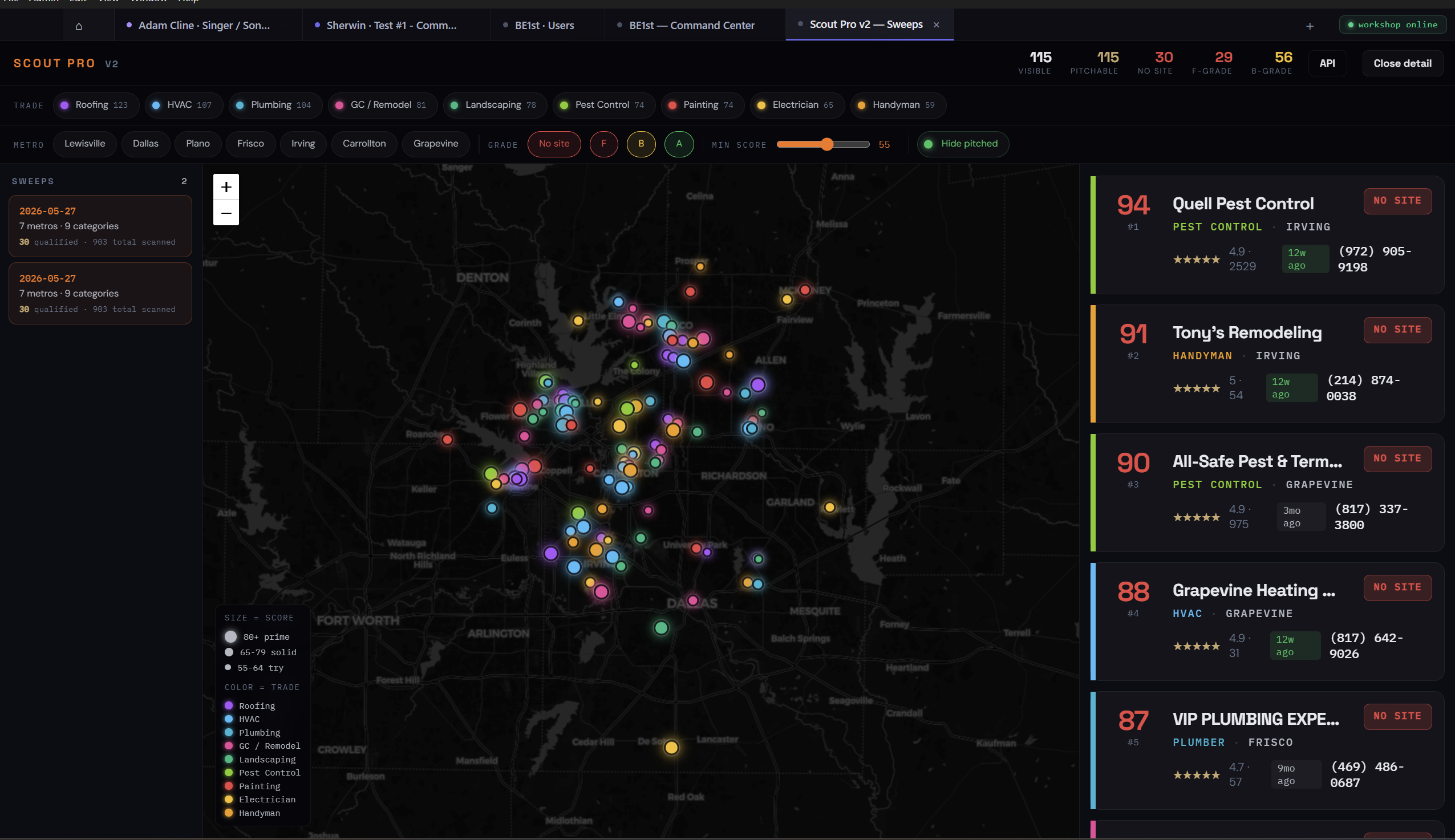Open Quell Pest Control lead card

point(1267,235)
